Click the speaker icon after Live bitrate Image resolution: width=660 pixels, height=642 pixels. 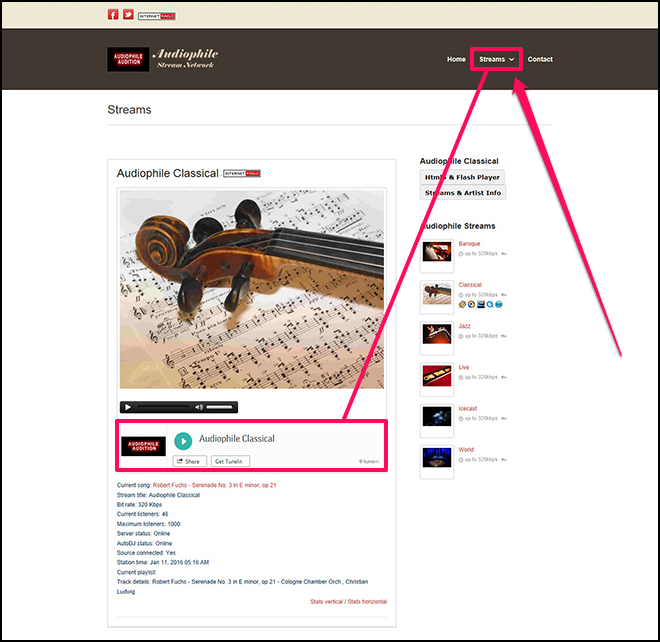(x=503, y=378)
